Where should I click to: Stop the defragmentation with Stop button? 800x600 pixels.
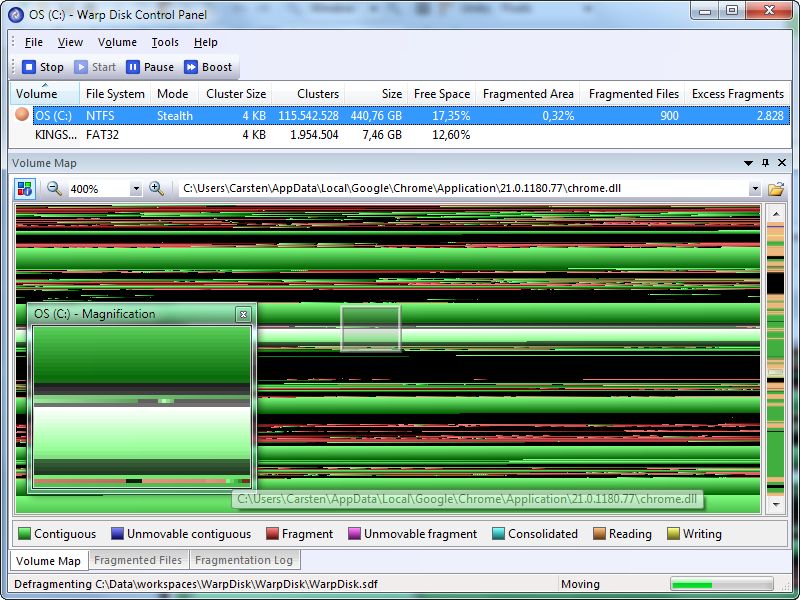pyautogui.click(x=43, y=67)
